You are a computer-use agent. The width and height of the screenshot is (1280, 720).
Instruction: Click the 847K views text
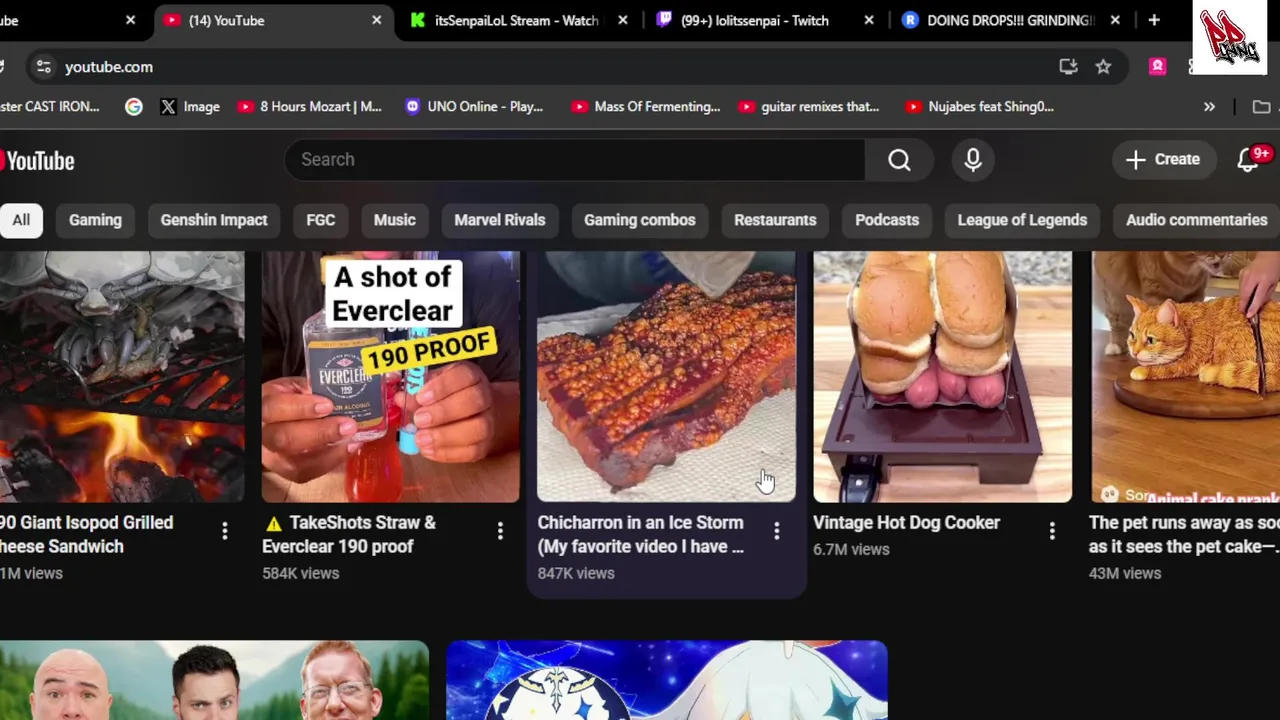pos(576,573)
